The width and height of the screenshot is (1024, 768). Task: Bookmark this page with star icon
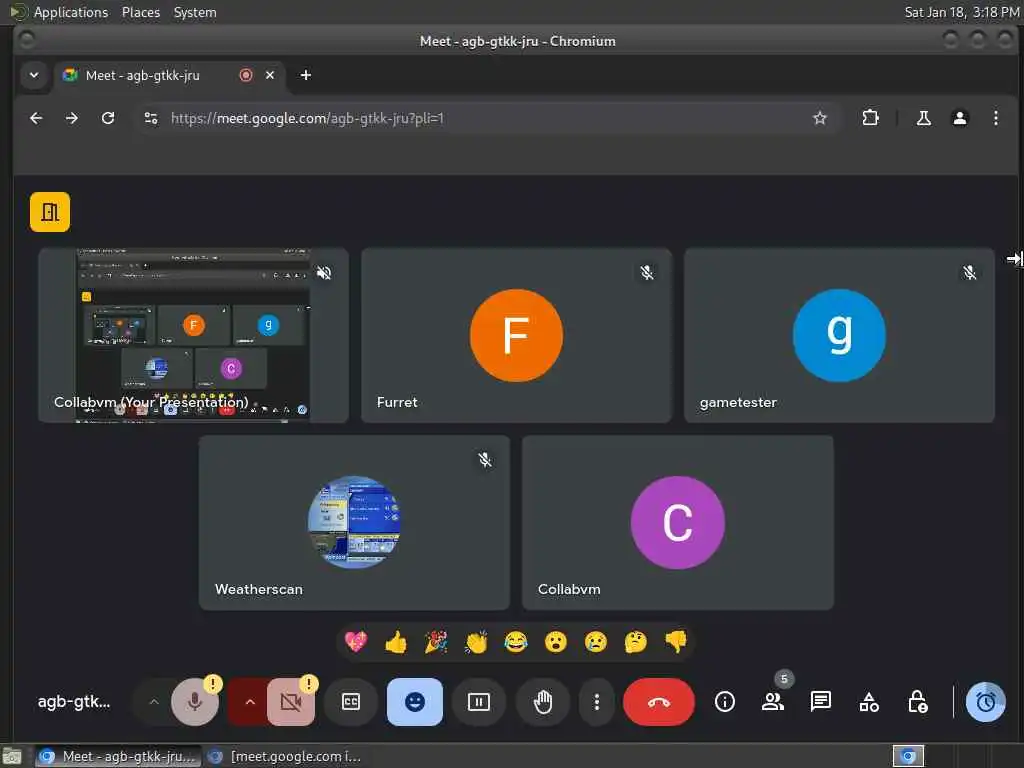click(x=820, y=118)
